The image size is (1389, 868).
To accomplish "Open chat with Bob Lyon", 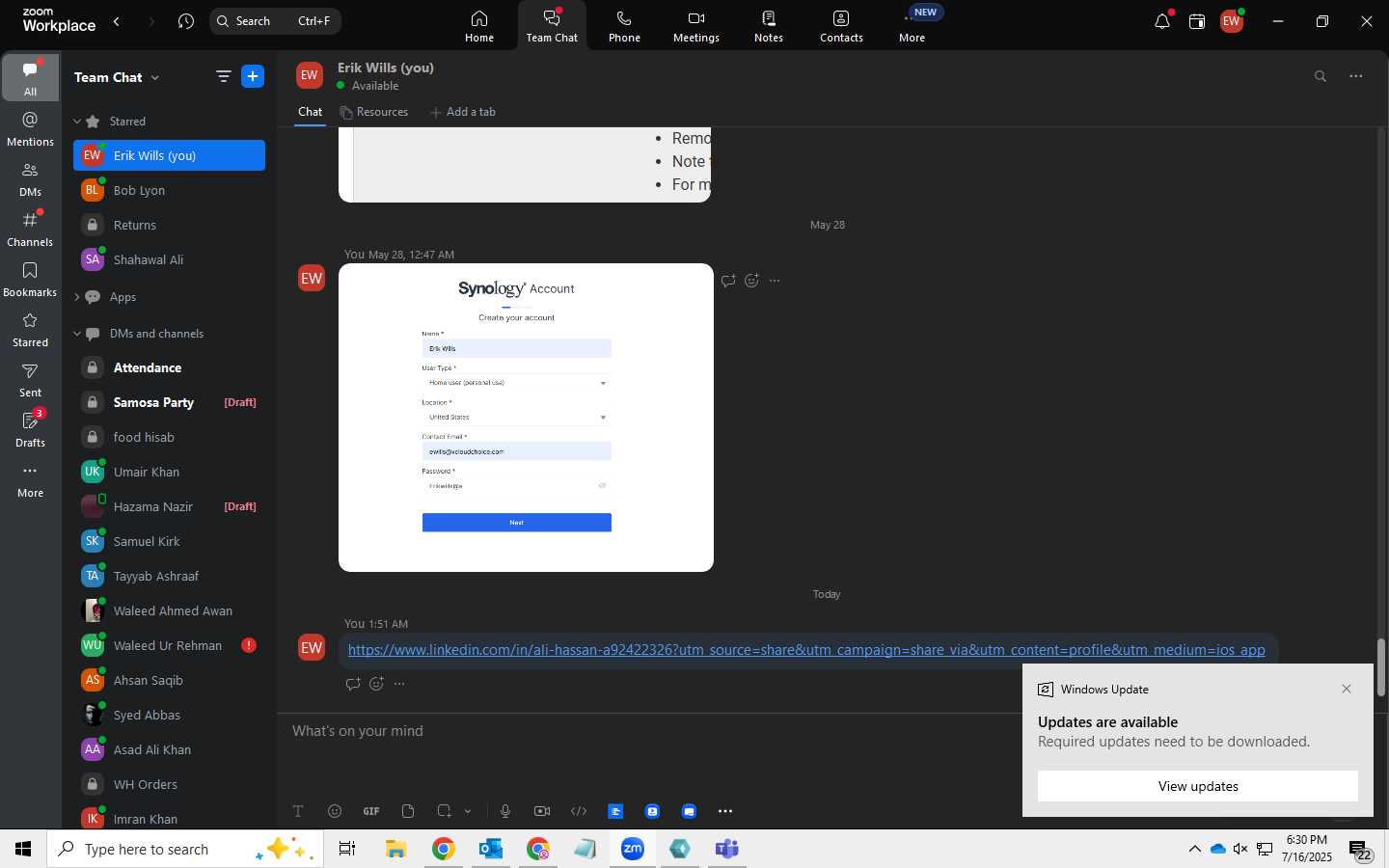I will [x=169, y=190].
